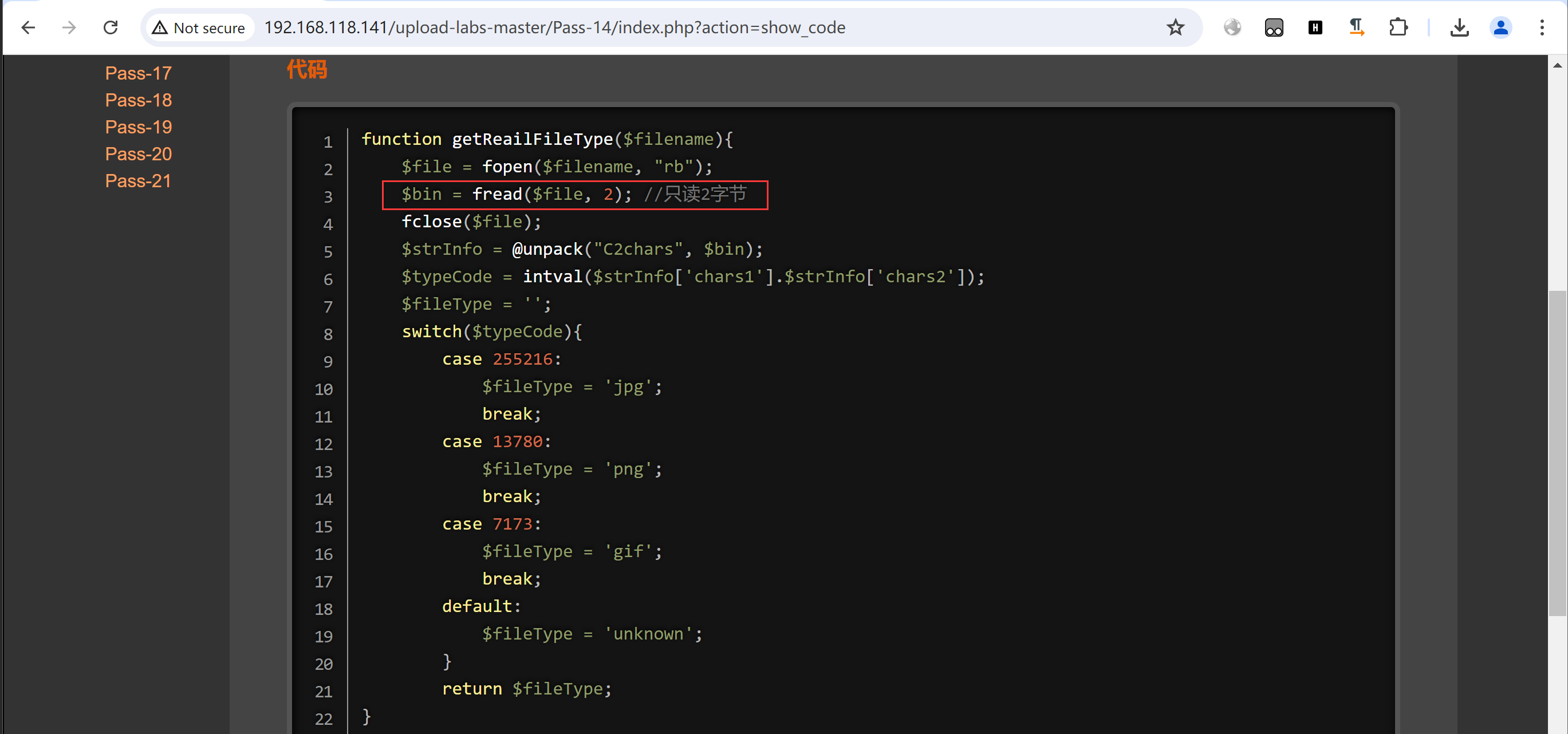This screenshot has width=1568, height=734.
Task: Click the browser forward arrow
Action: pyautogui.click(x=69, y=27)
